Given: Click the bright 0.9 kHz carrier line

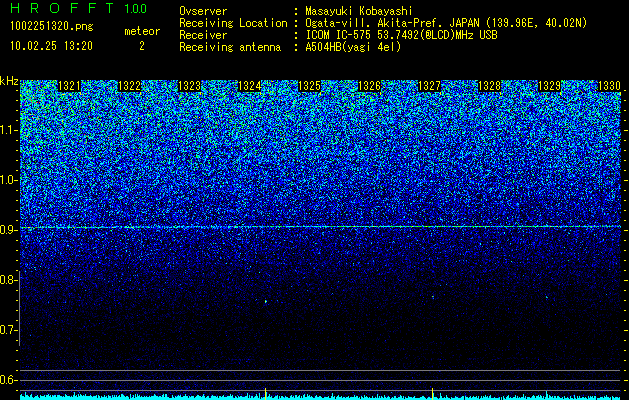Looking at the screenshot, I should [x=321, y=227].
